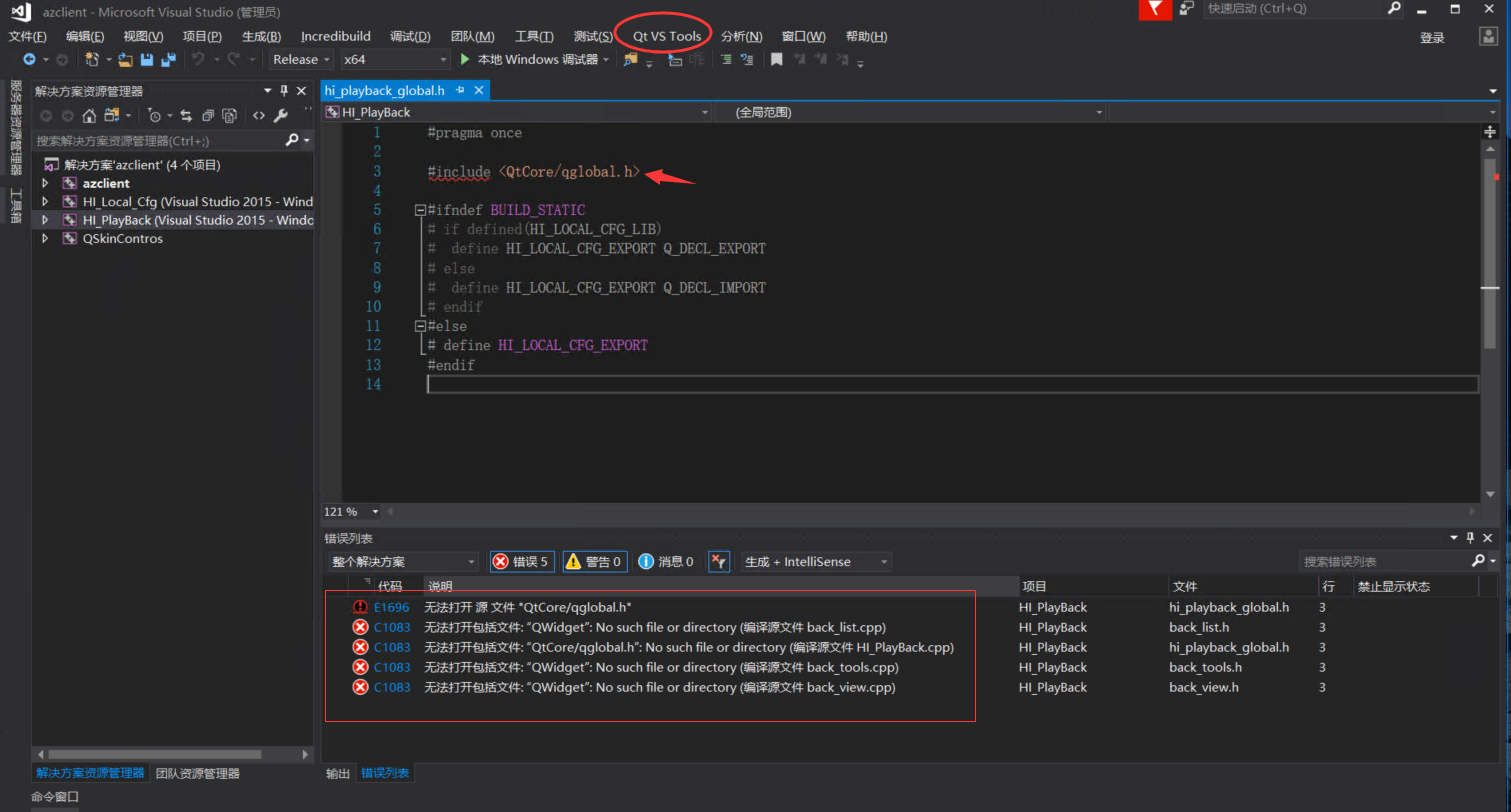Click the New Project toolbar icon

(x=92, y=60)
